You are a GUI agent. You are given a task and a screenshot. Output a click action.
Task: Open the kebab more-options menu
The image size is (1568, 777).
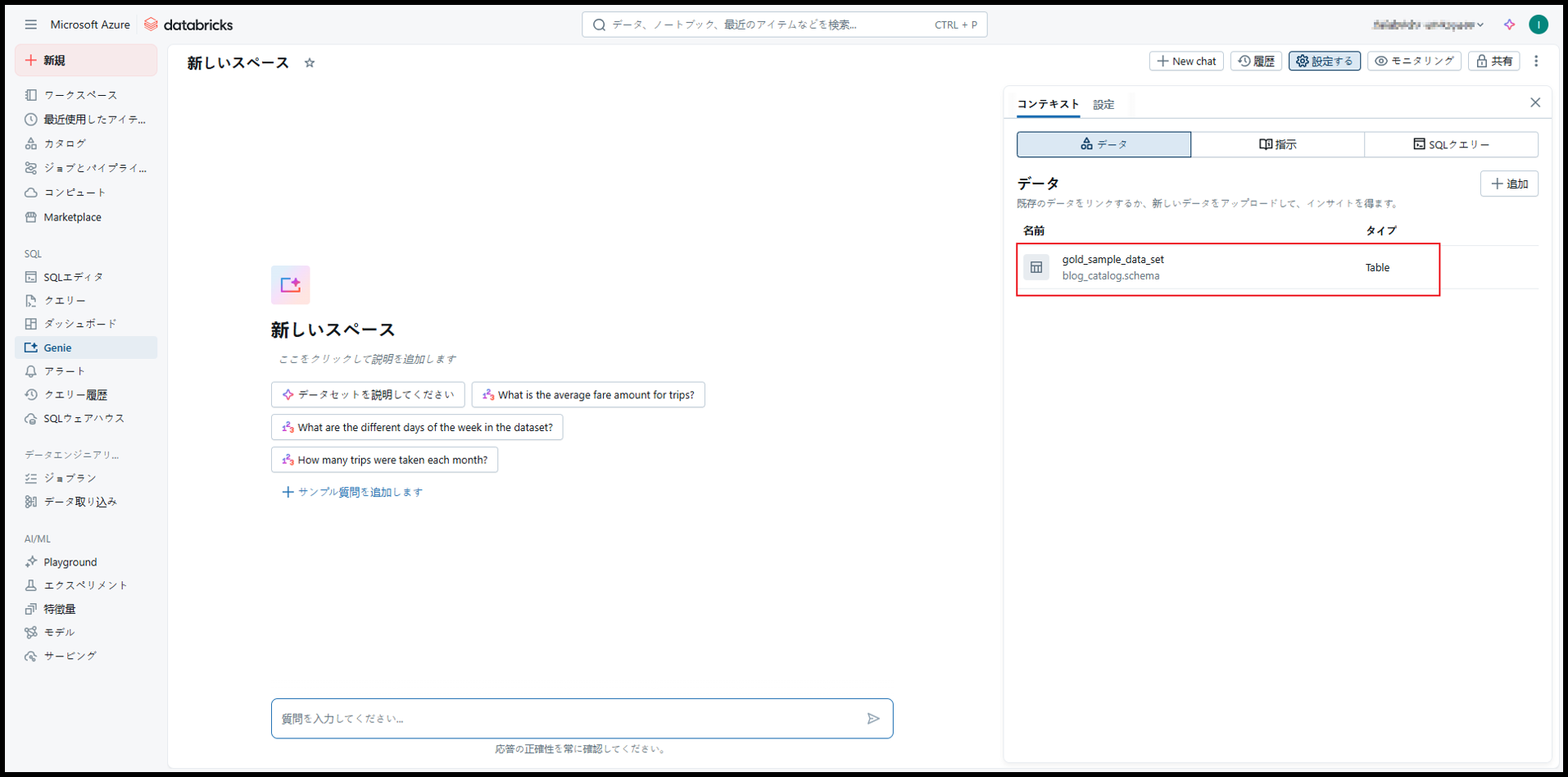[1536, 61]
